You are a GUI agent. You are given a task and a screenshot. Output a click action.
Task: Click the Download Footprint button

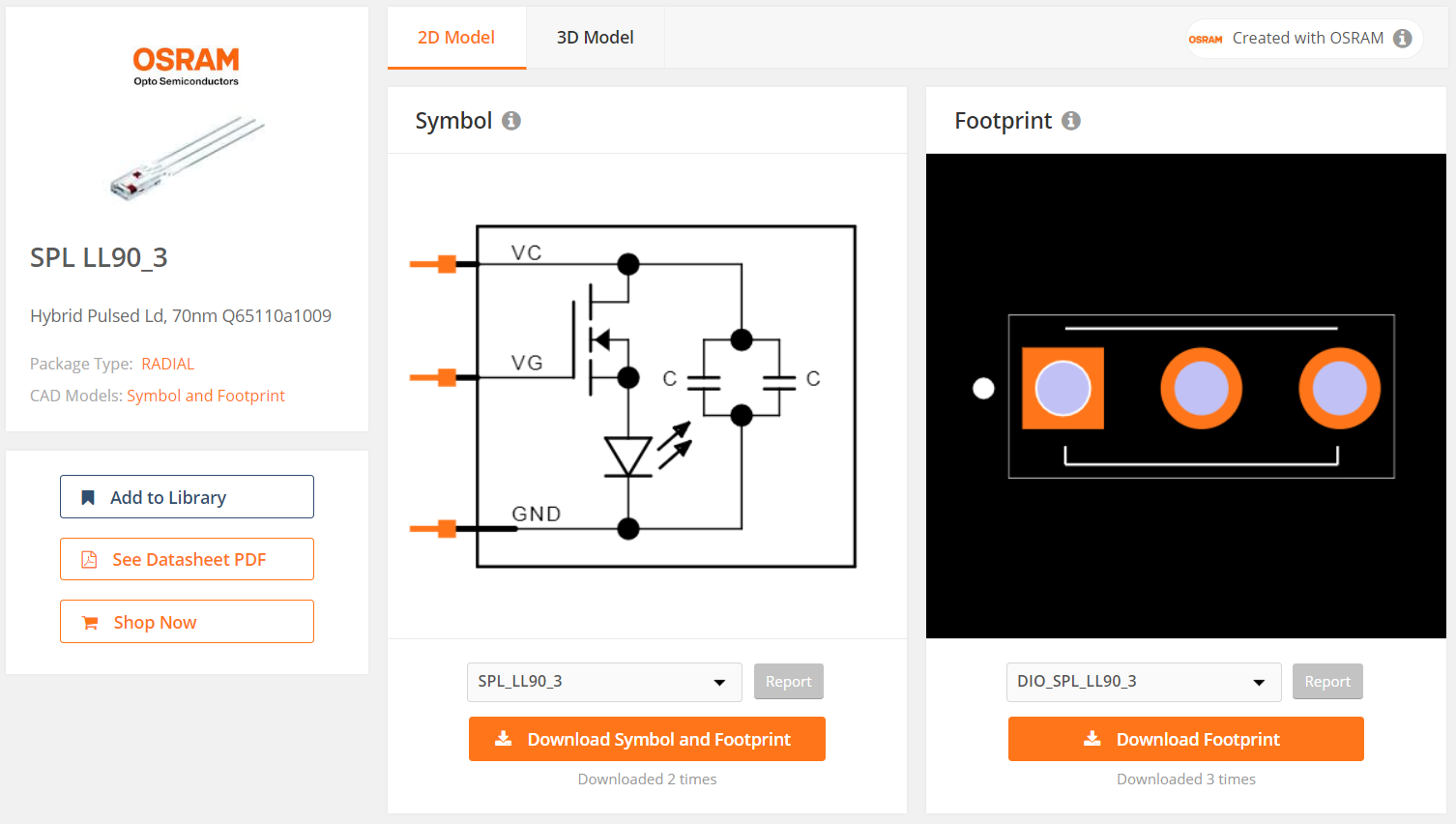tap(1186, 739)
